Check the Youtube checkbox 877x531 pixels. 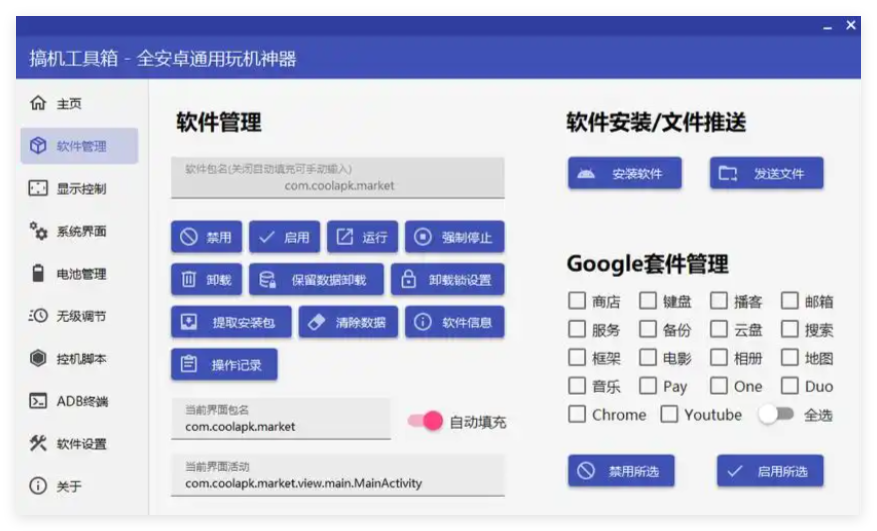(x=669, y=415)
